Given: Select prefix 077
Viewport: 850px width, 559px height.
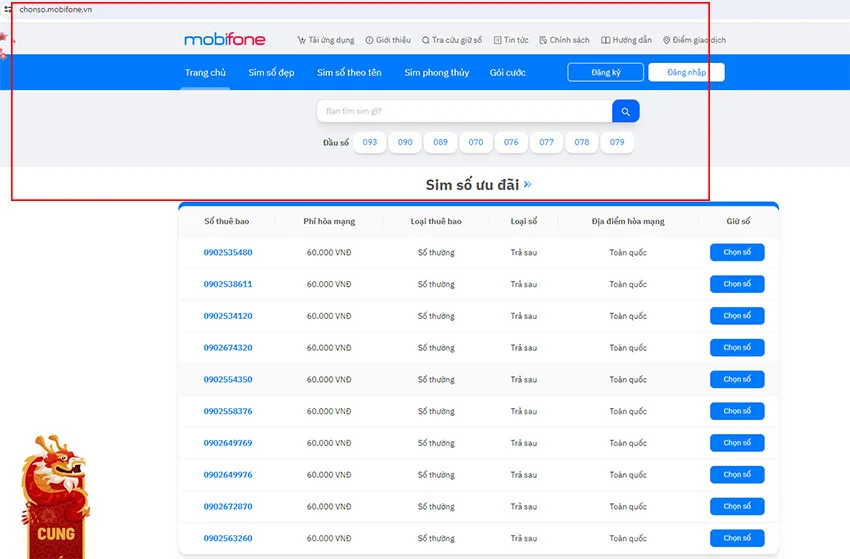Looking at the screenshot, I should (x=546, y=142).
